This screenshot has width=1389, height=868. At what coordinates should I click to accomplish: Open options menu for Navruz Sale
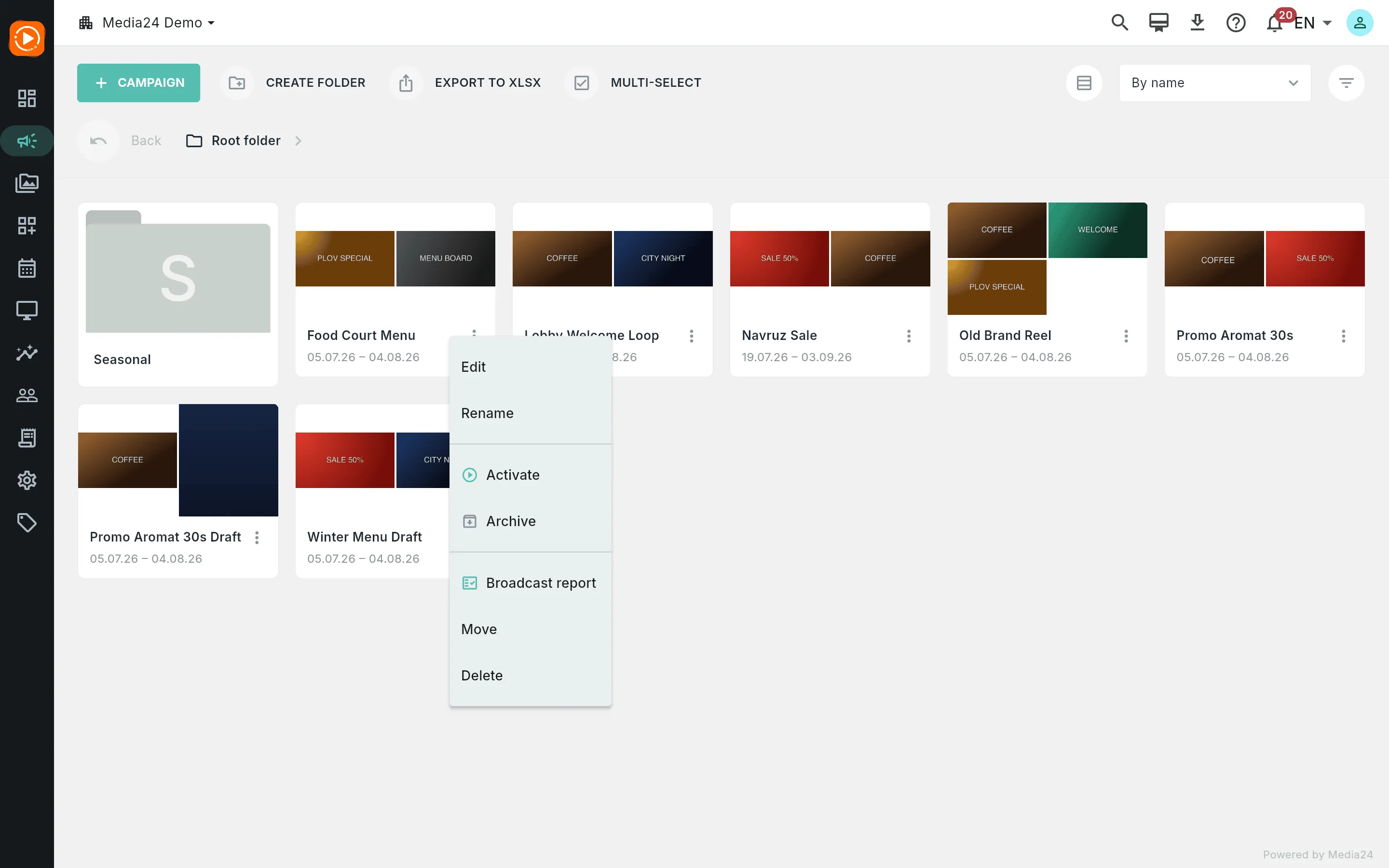[909, 336]
